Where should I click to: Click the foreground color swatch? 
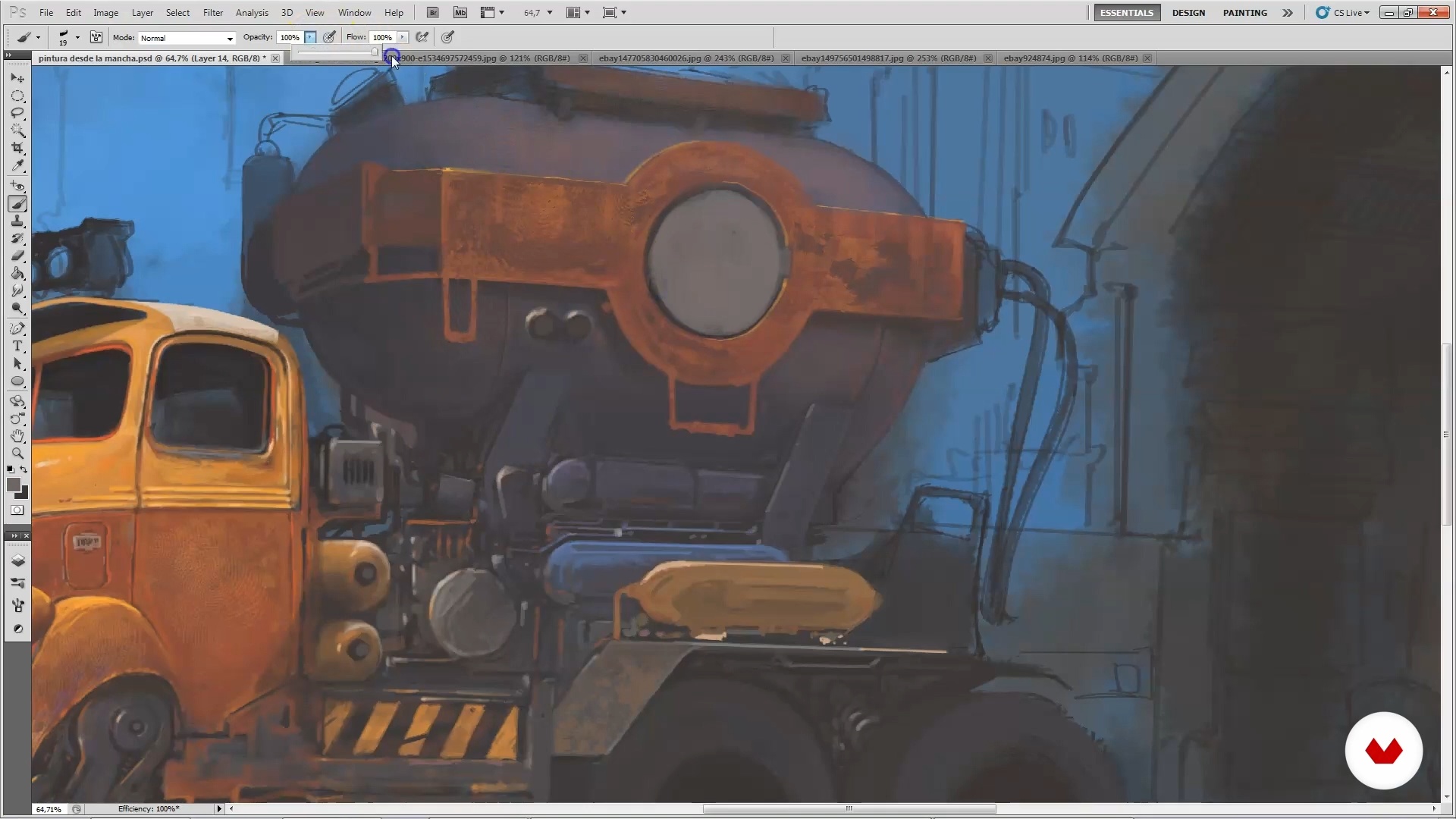(14, 485)
